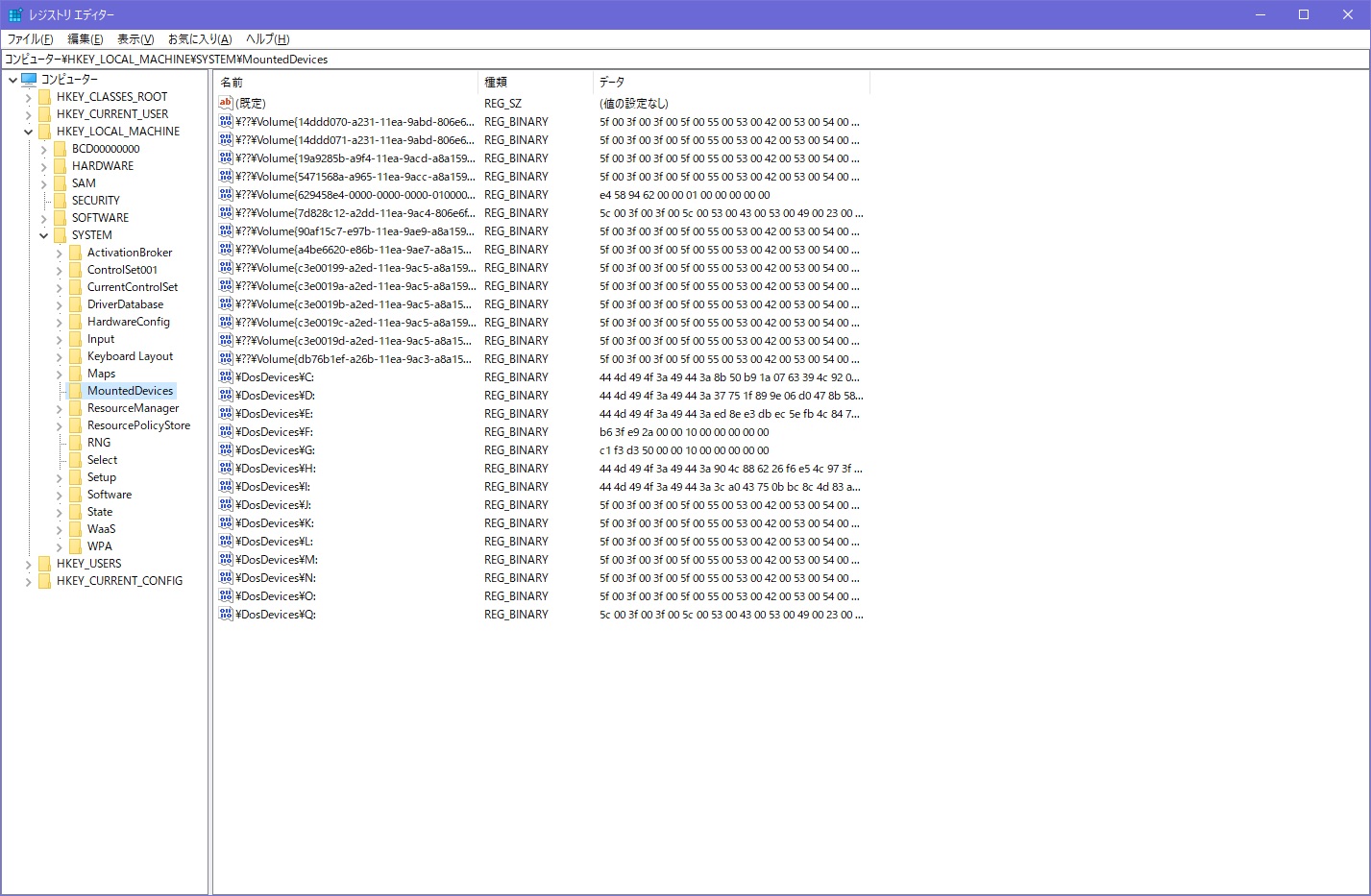This screenshot has width=1371, height=896.
Task: Click the binary icon of \DosDevices\O:
Action: 226,595
